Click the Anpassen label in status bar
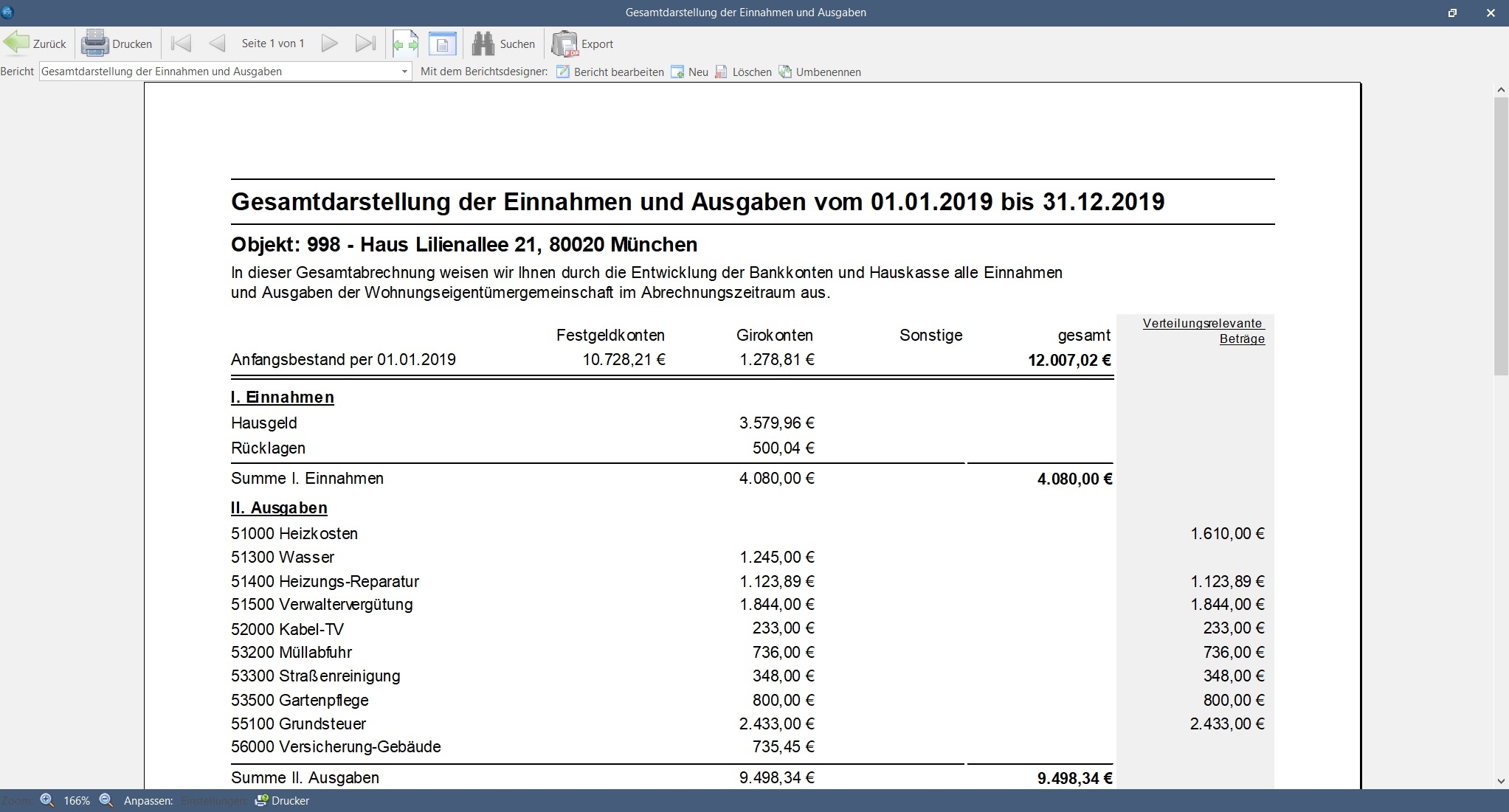Viewport: 1509px width, 812px height. pyautogui.click(x=148, y=800)
